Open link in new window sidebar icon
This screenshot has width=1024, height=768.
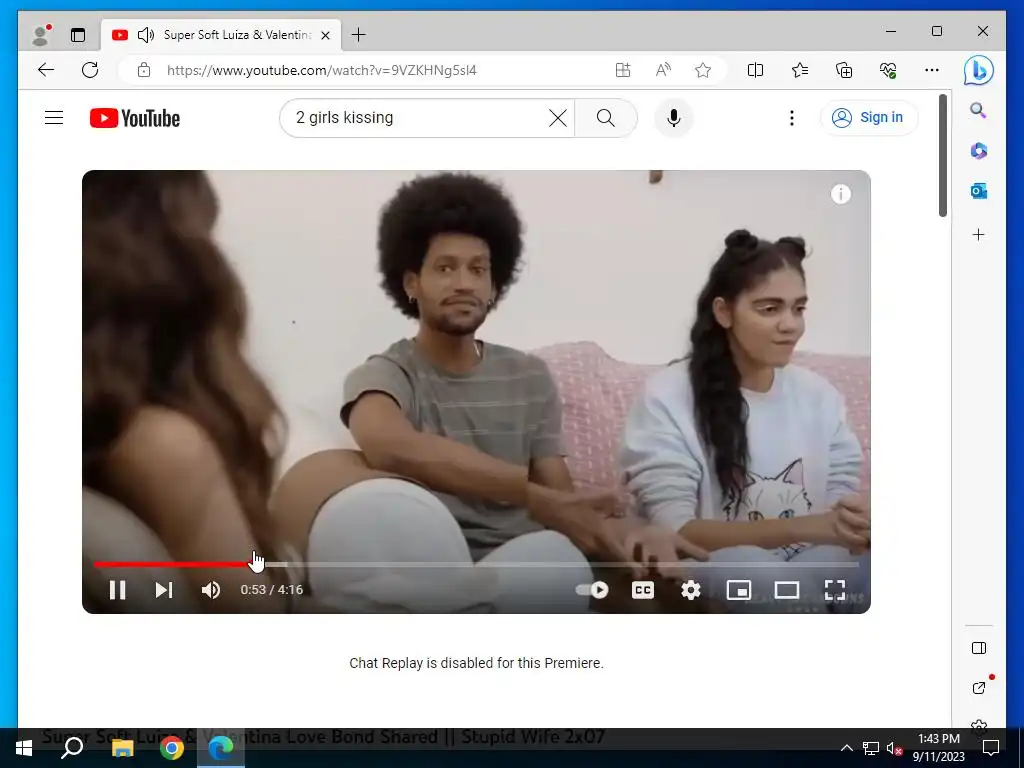(x=979, y=688)
